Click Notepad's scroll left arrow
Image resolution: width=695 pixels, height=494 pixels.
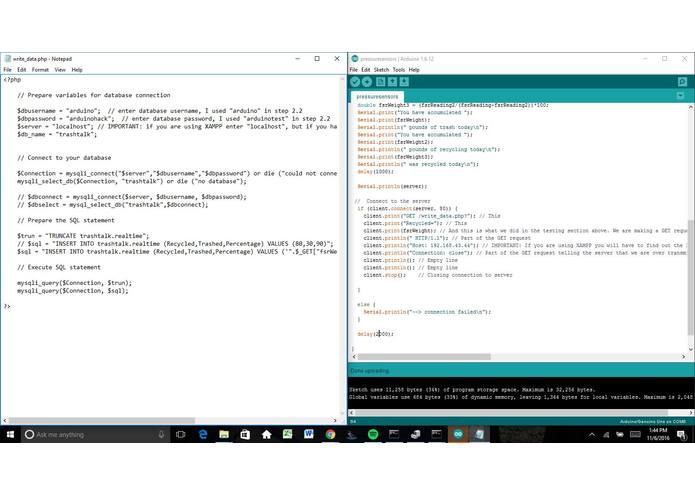(x=4, y=420)
